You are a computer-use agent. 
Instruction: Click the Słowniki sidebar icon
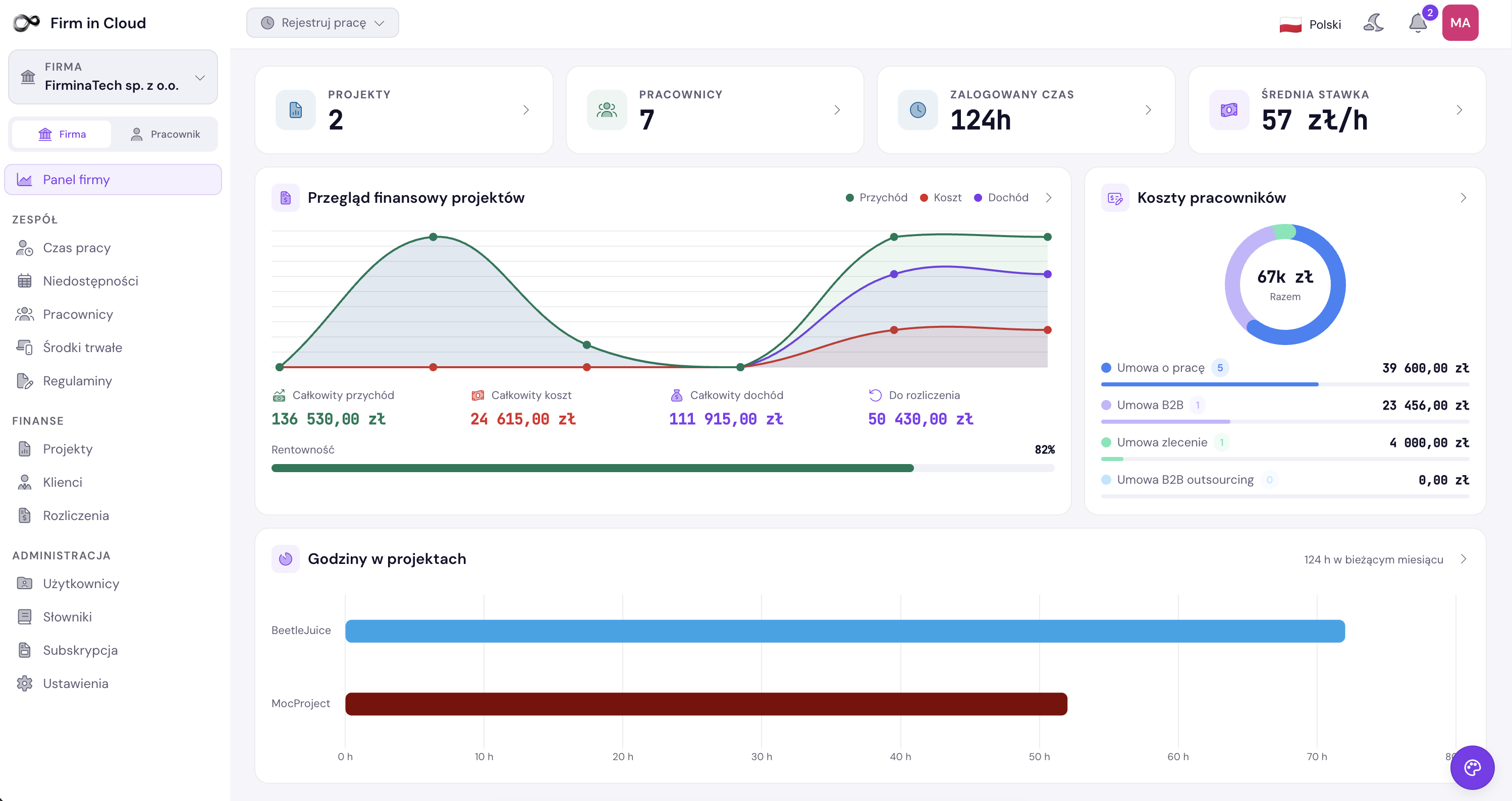[x=25, y=617]
